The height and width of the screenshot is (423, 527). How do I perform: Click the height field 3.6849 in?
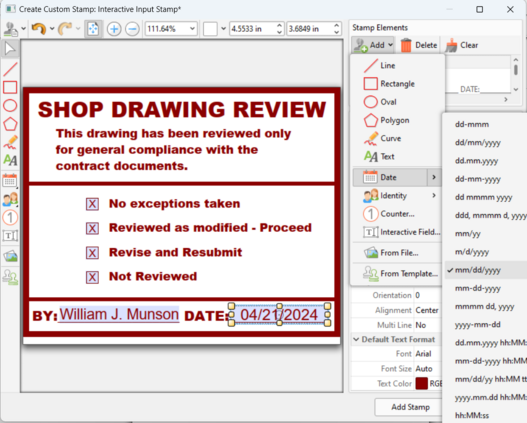(x=310, y=29)
